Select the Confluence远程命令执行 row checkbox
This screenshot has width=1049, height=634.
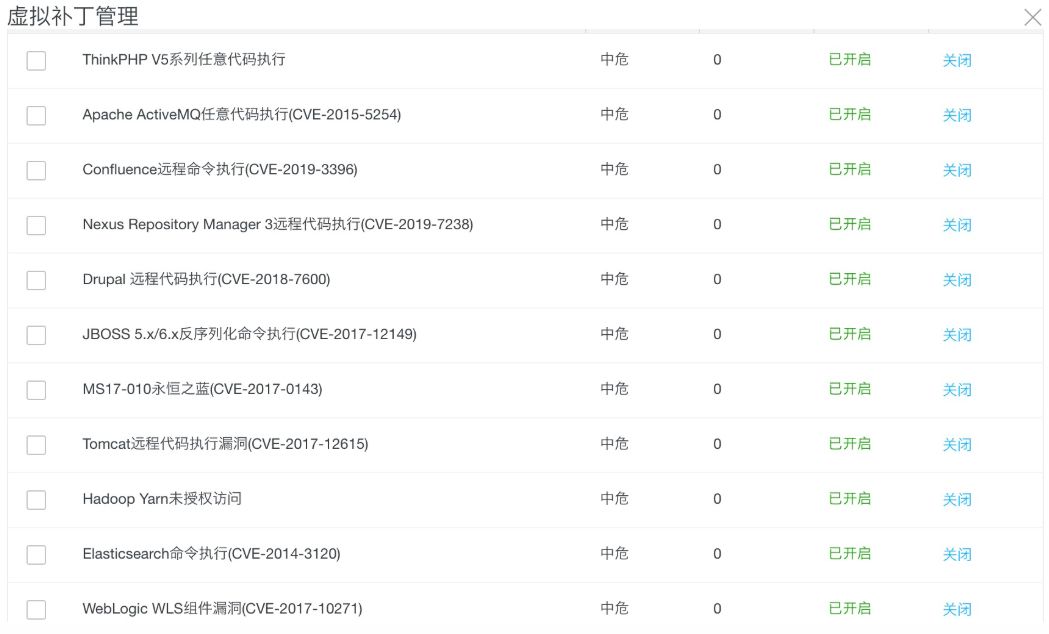tap(36, 170)
